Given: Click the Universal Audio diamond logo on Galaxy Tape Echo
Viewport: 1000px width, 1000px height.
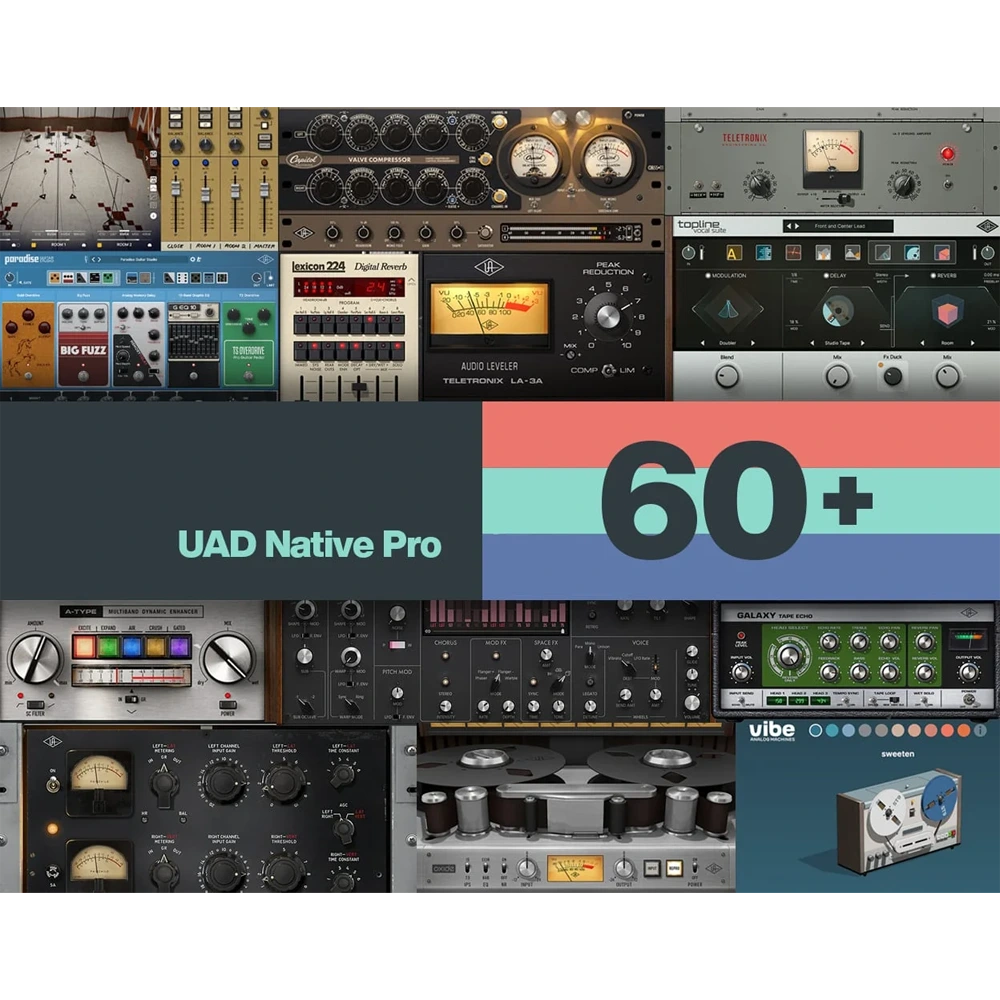Looking at the screenshot, I should pyautogui.click(x=969, y=613).
